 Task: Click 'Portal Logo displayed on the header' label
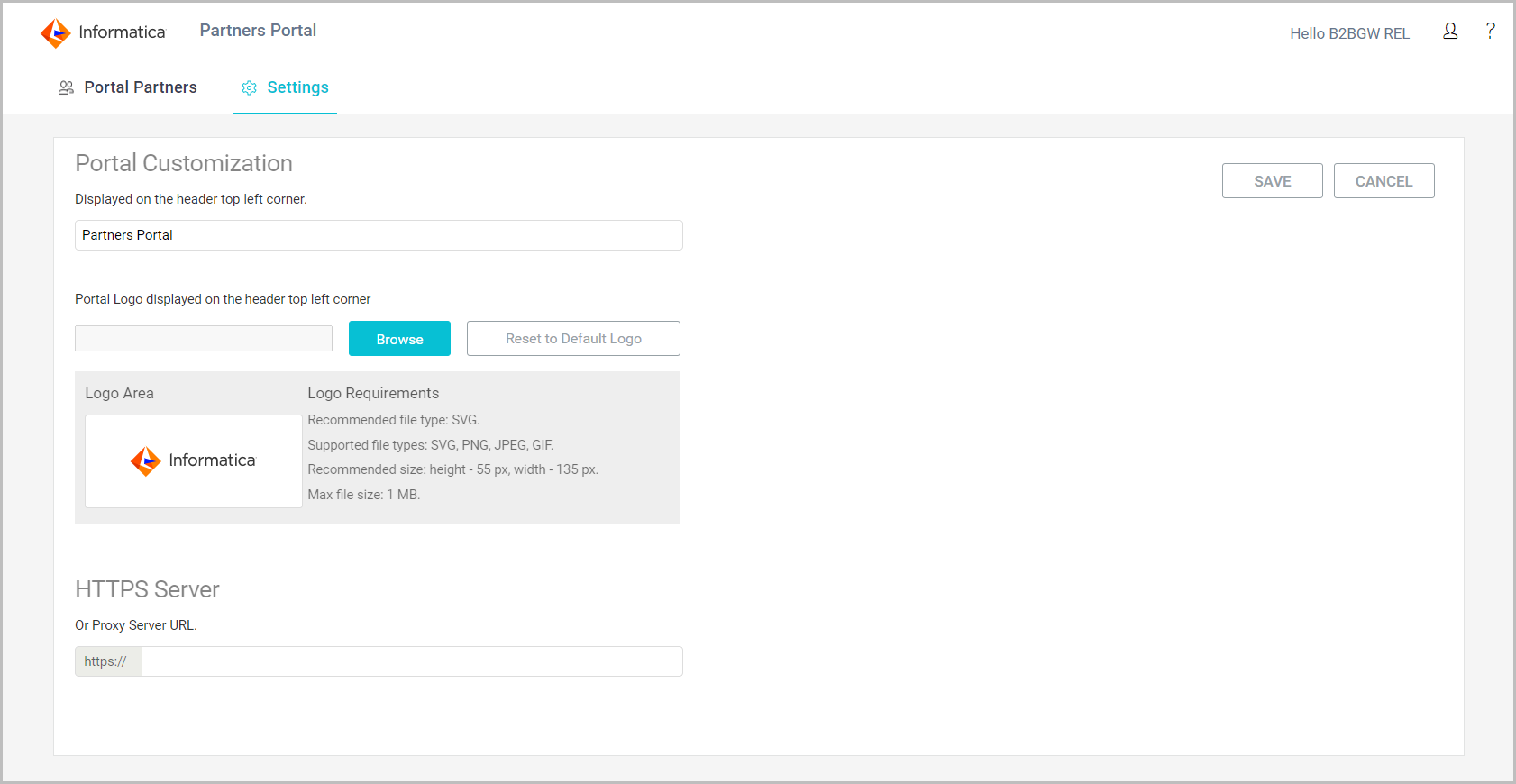(x=223, y=299)
